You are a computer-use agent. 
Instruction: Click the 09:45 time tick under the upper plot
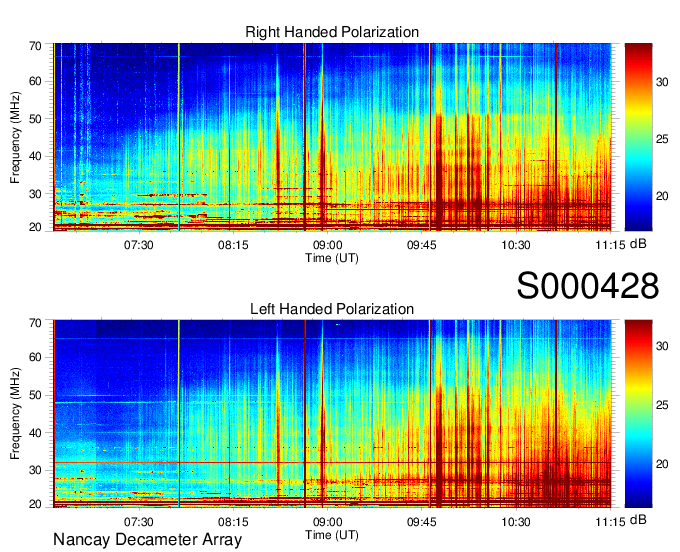point(422,245)
